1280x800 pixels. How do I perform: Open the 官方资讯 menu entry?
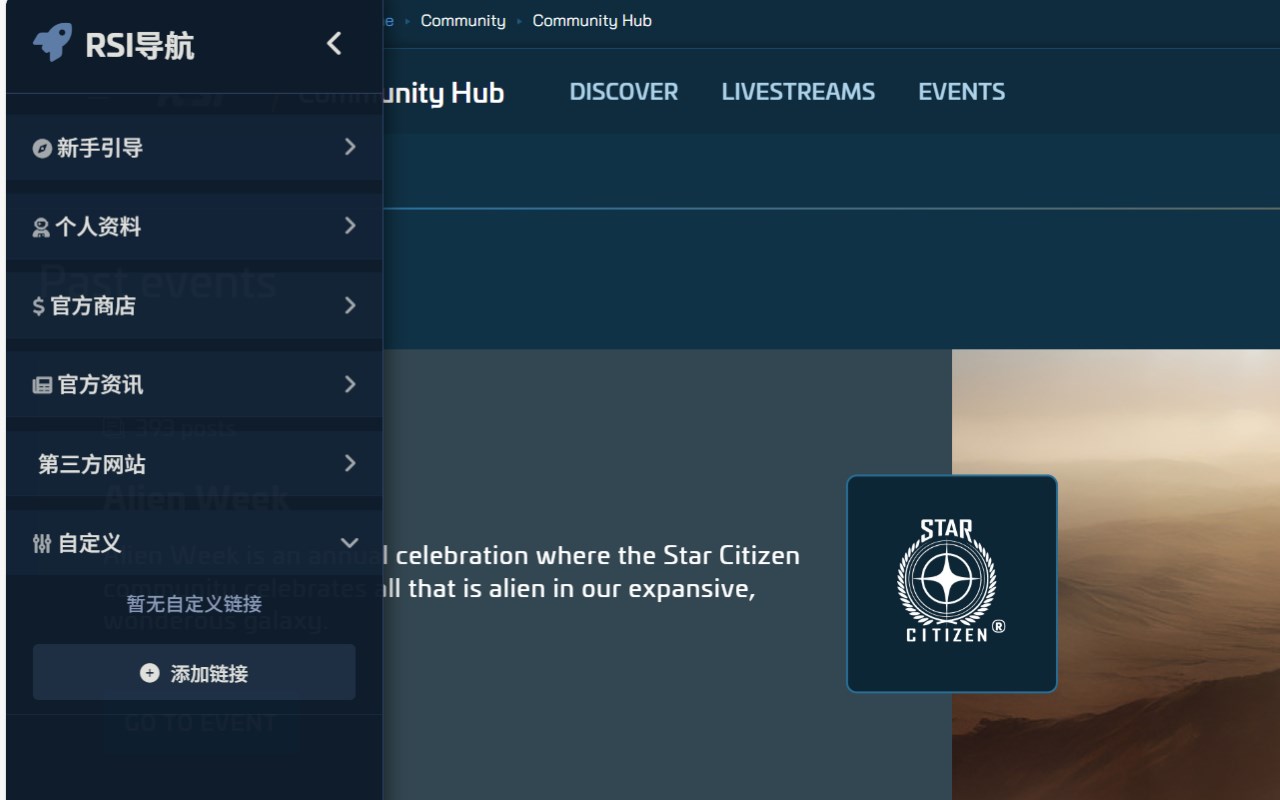(x=194, y=385)
